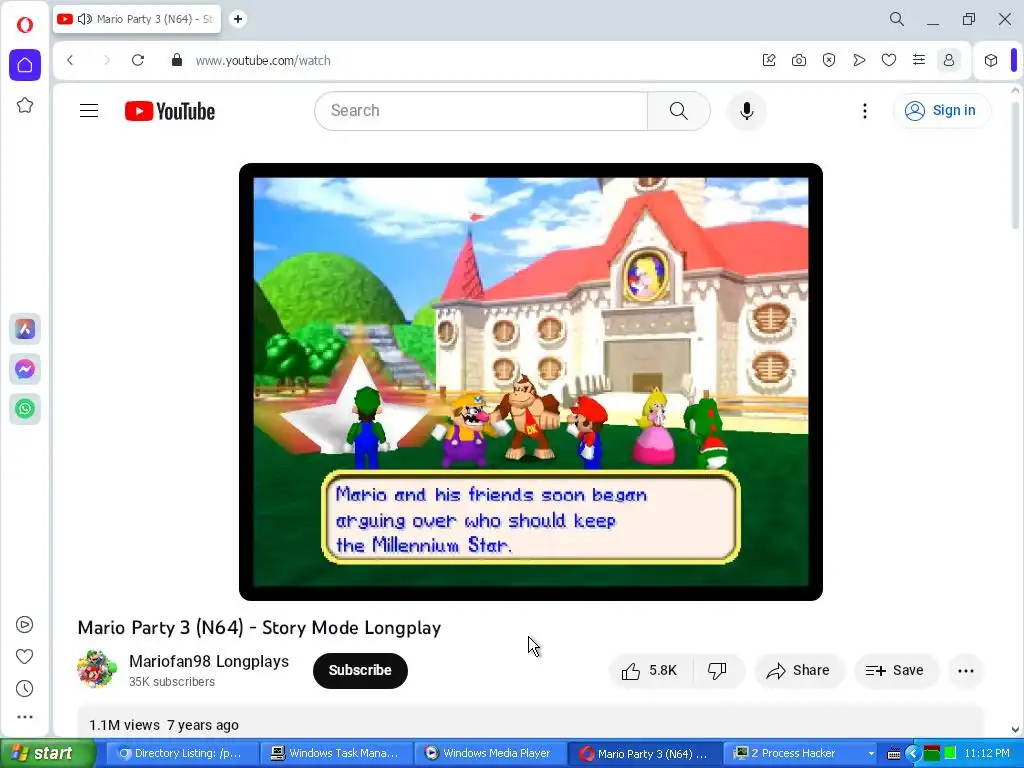Viewport: 1024px width, 768px height.
Task: Open on-screen keyboard tray icon
Action: pyautogui.click(x=894, y=754)
